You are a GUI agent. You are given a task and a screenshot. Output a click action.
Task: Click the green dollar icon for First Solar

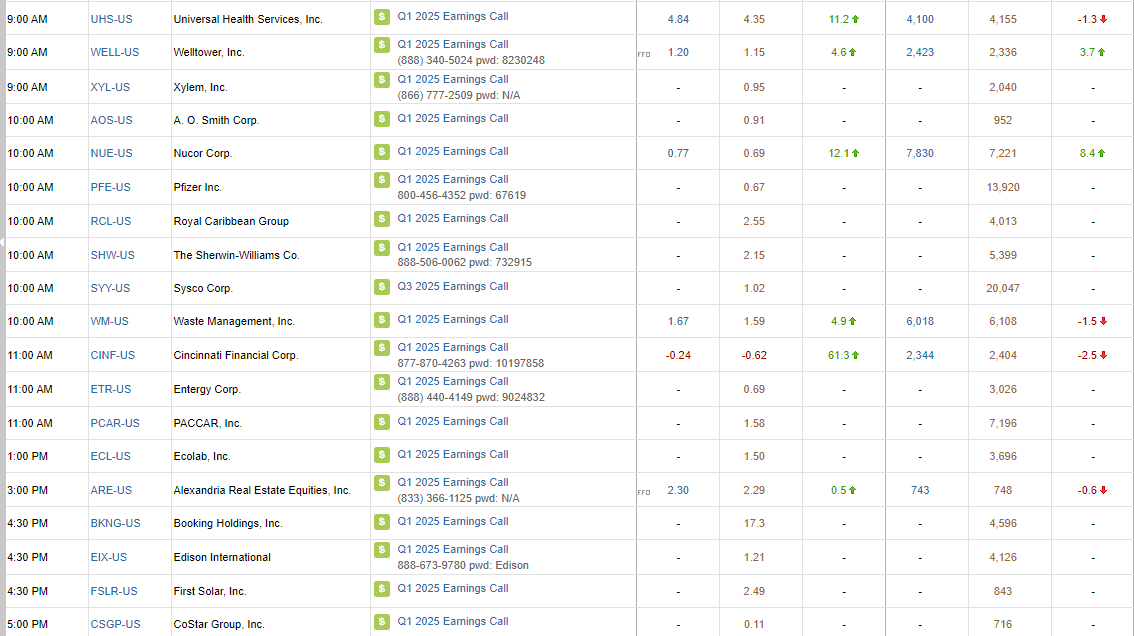click(382, 588)
